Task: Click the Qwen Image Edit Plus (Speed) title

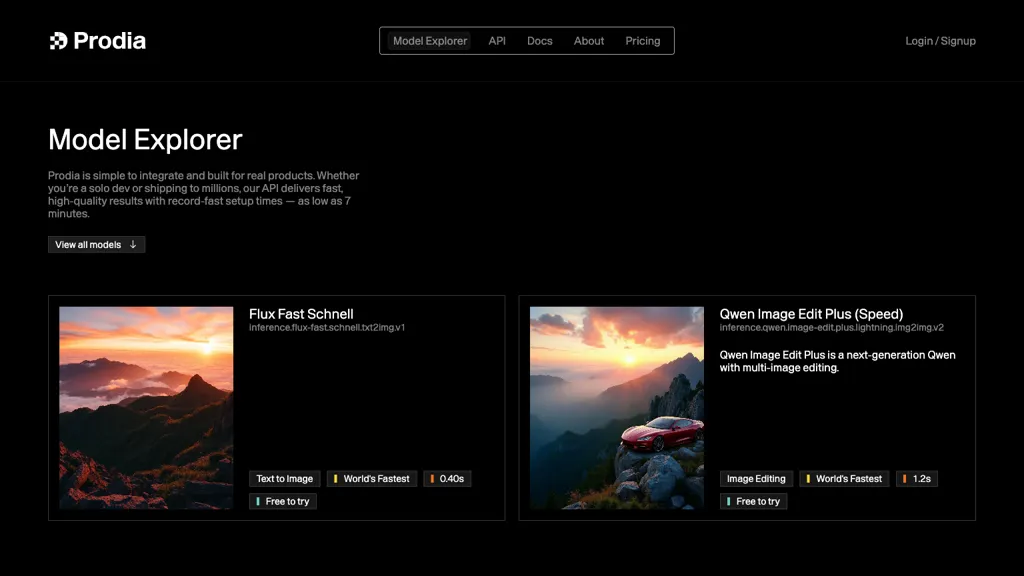Action: (811, 314)
